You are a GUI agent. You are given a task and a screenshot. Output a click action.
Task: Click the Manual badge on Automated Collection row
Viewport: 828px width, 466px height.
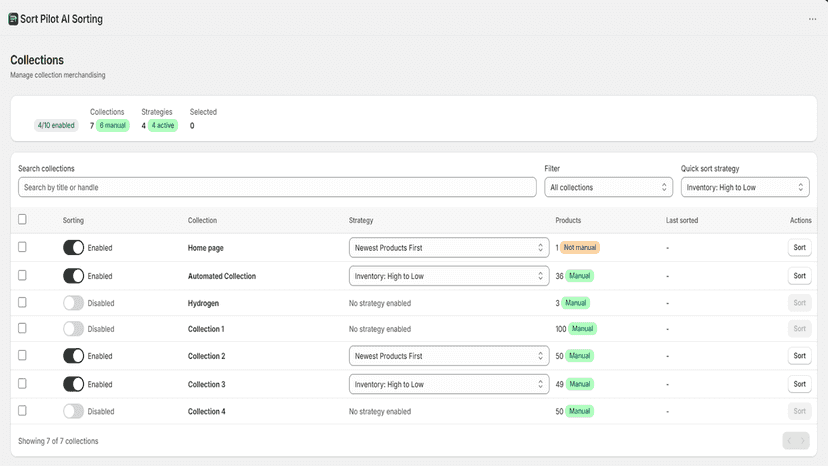coord(579,276)
